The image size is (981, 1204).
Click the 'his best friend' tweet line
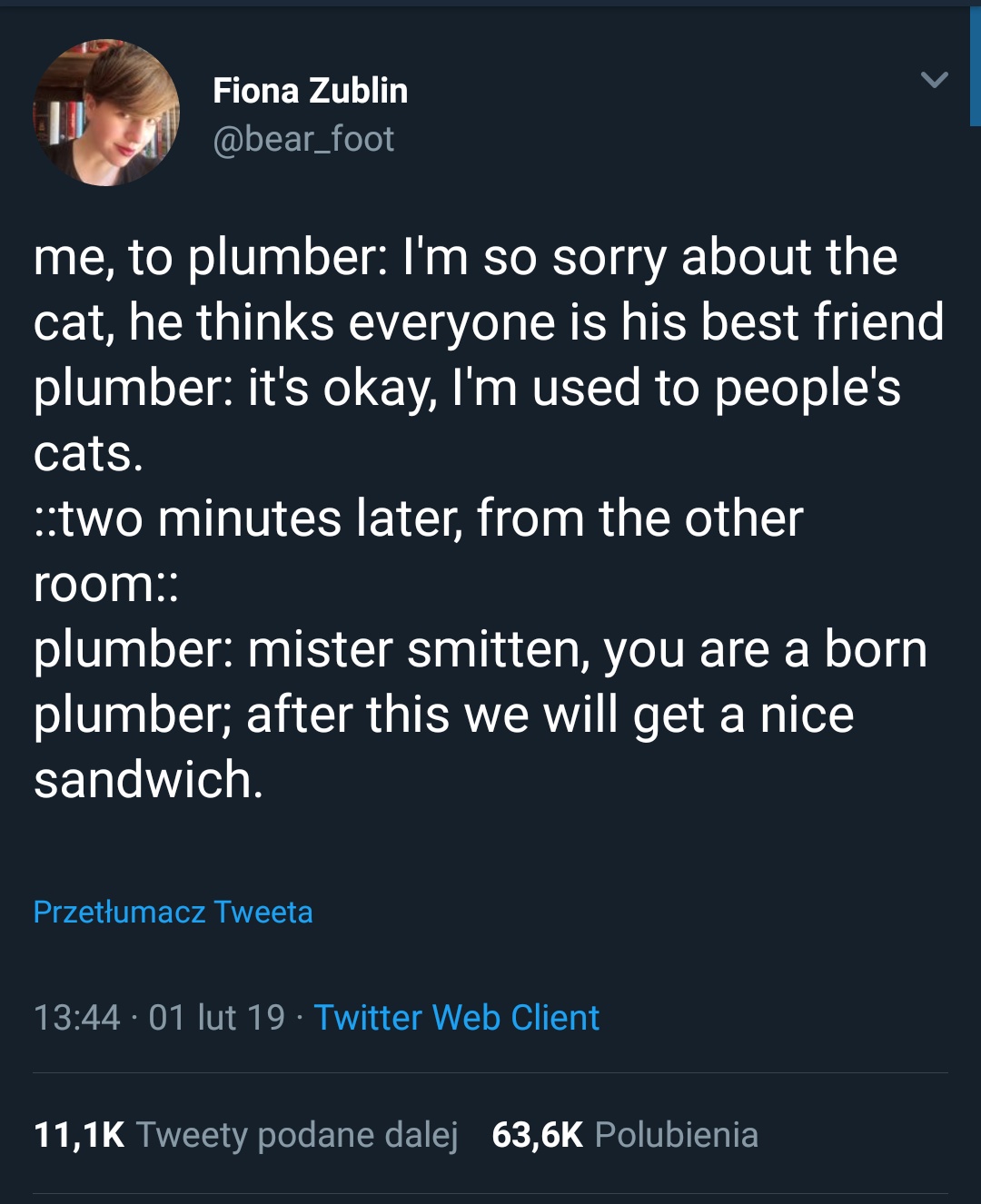489,322
